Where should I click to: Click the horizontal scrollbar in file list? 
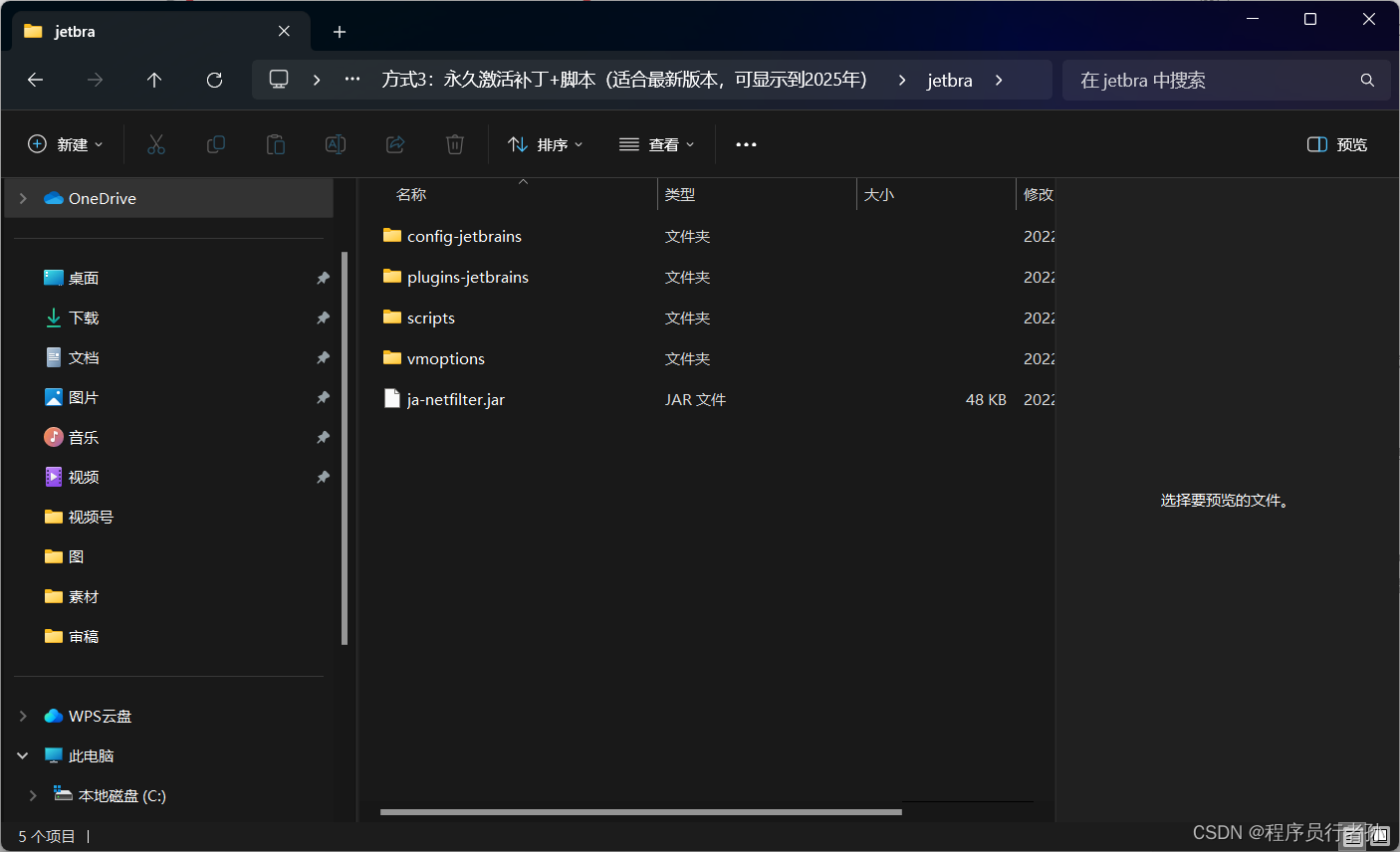(x=641, y=812)
